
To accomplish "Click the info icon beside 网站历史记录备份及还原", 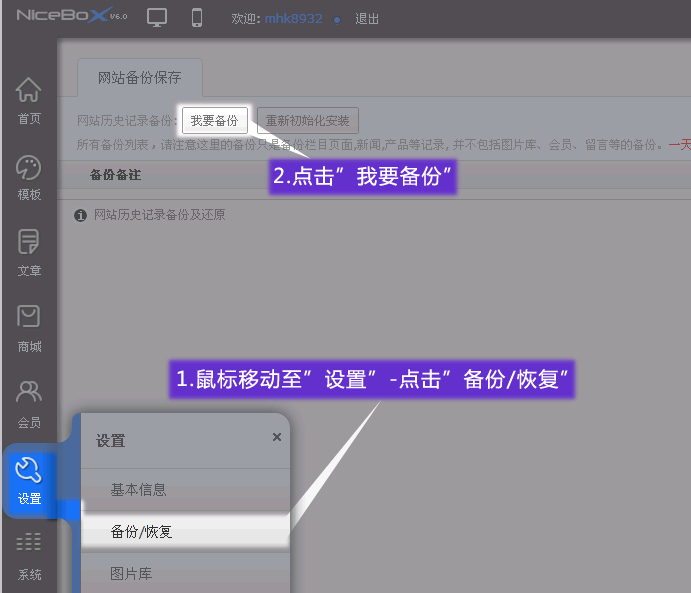I will [x=81, y=215].
